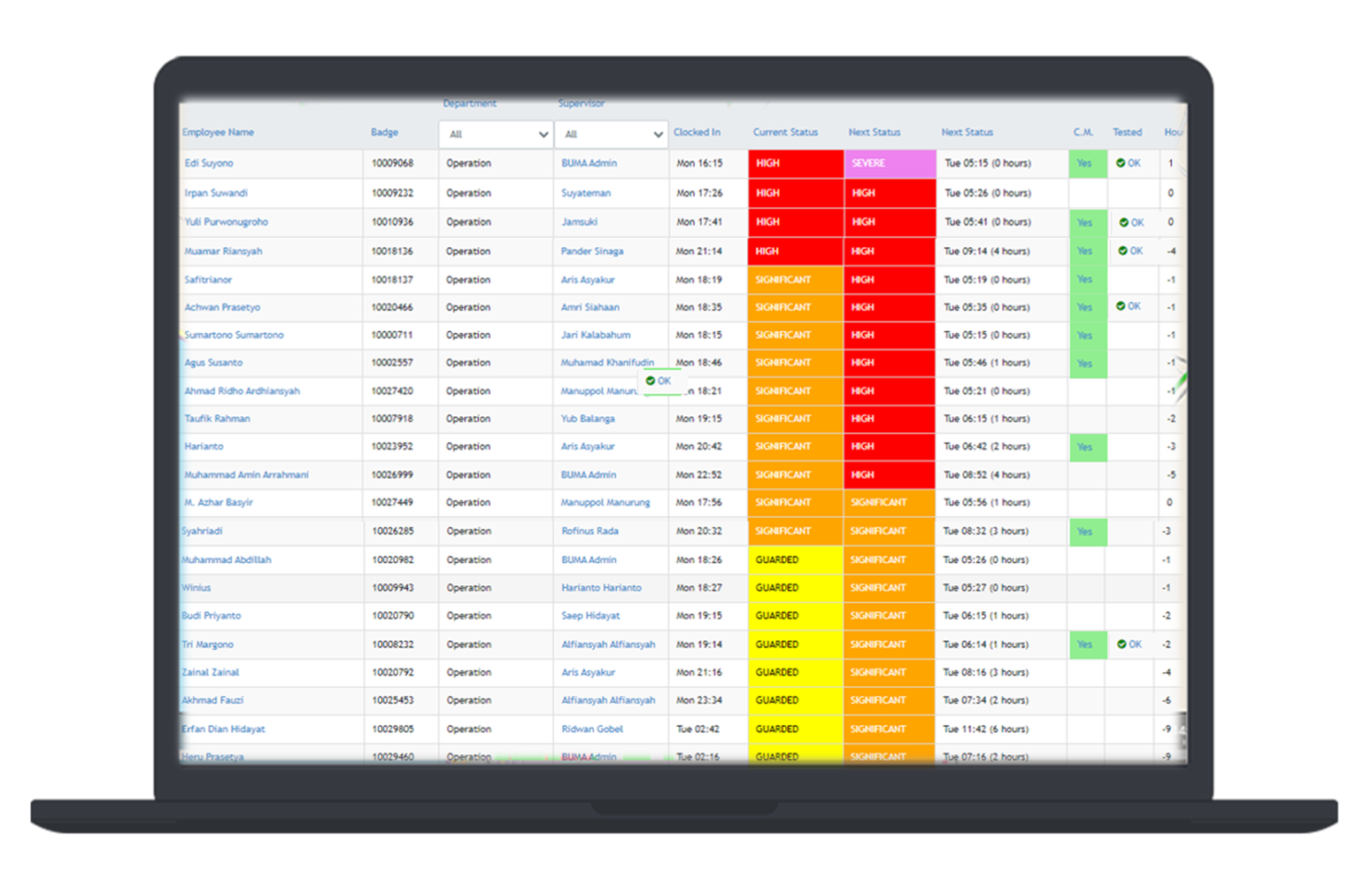The image size is (1372, 880).
Task: Open employee Achwan Prasetyo
Action: (222, 307)
